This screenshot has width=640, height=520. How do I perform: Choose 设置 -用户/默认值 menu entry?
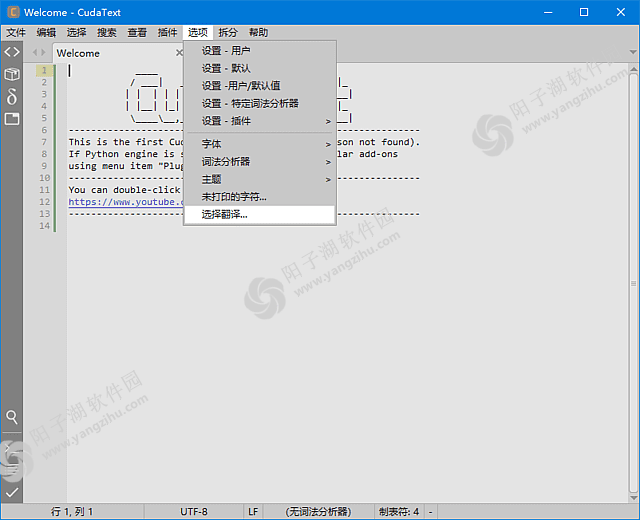pyautogui.click(x=260, y=86)
